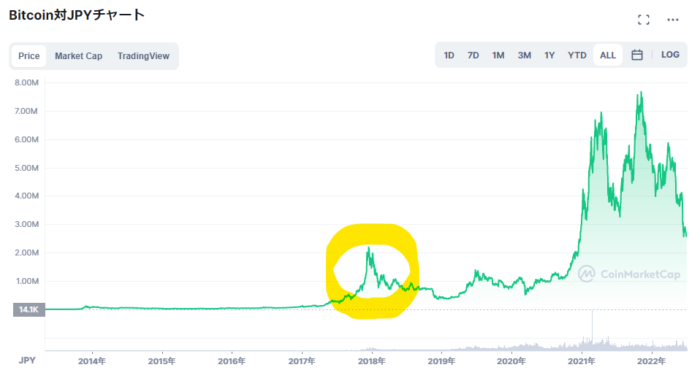Click the 2021年 x-axis label
The image size is (700, 370).
point(581,361)
